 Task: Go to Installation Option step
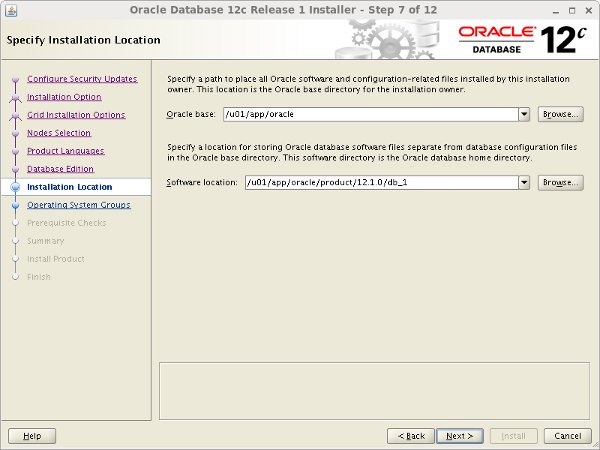pyautogui.click(x=64, y=97)
